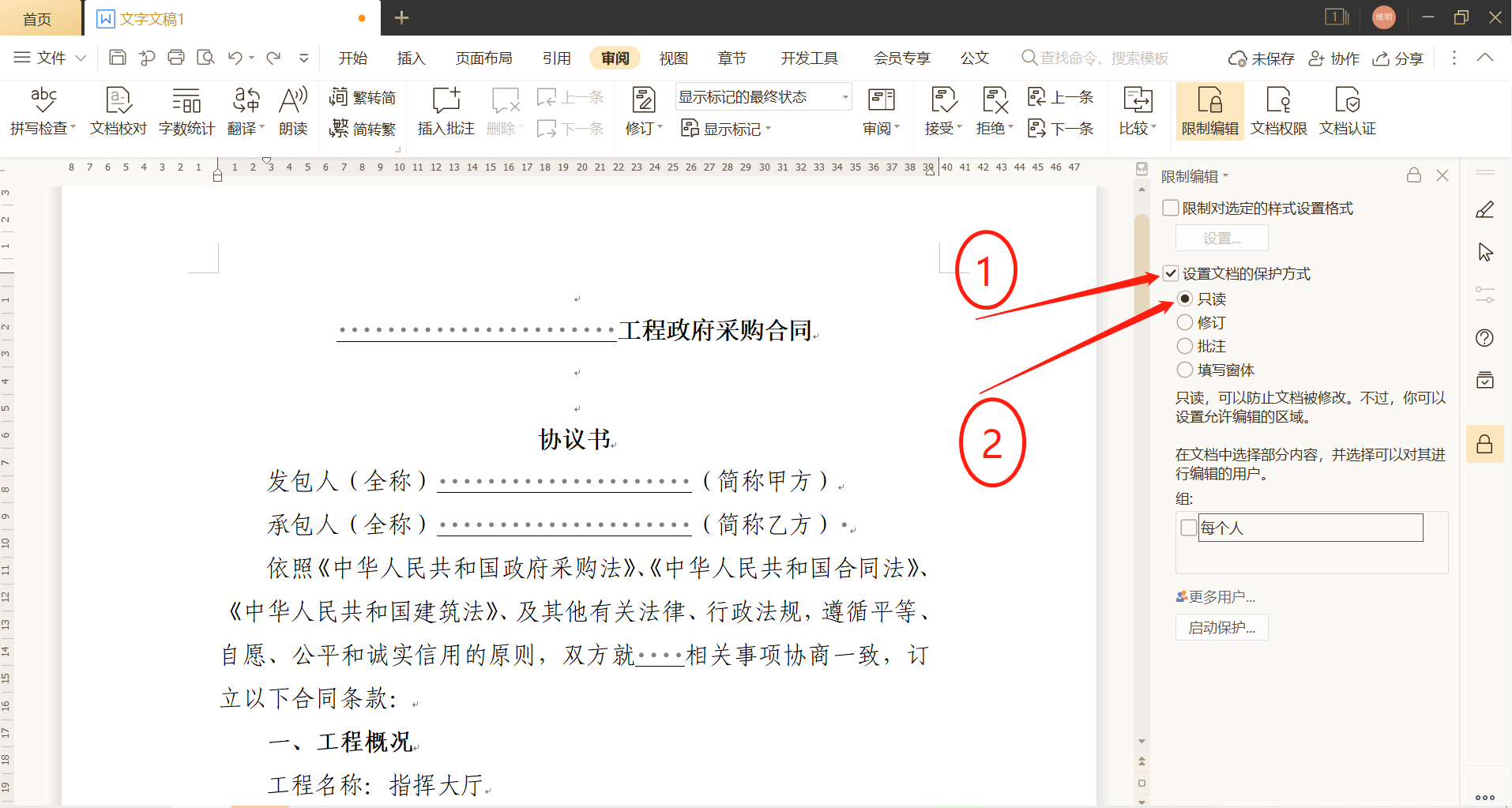The height and width of the screenshot is (808, 1512).
Task: Open document proofreading (文档校对)
Action: [x=118, y=111]
